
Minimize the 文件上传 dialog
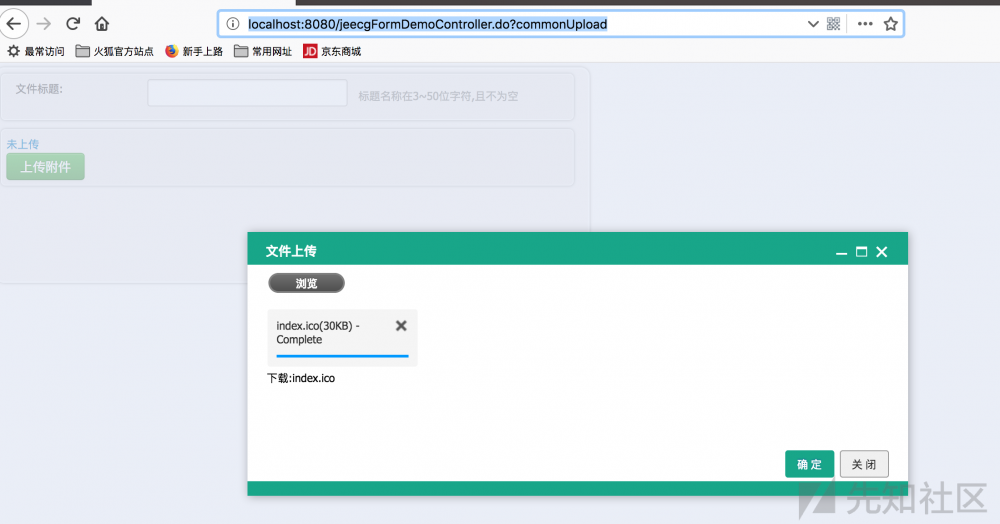[x=841, y=252]
